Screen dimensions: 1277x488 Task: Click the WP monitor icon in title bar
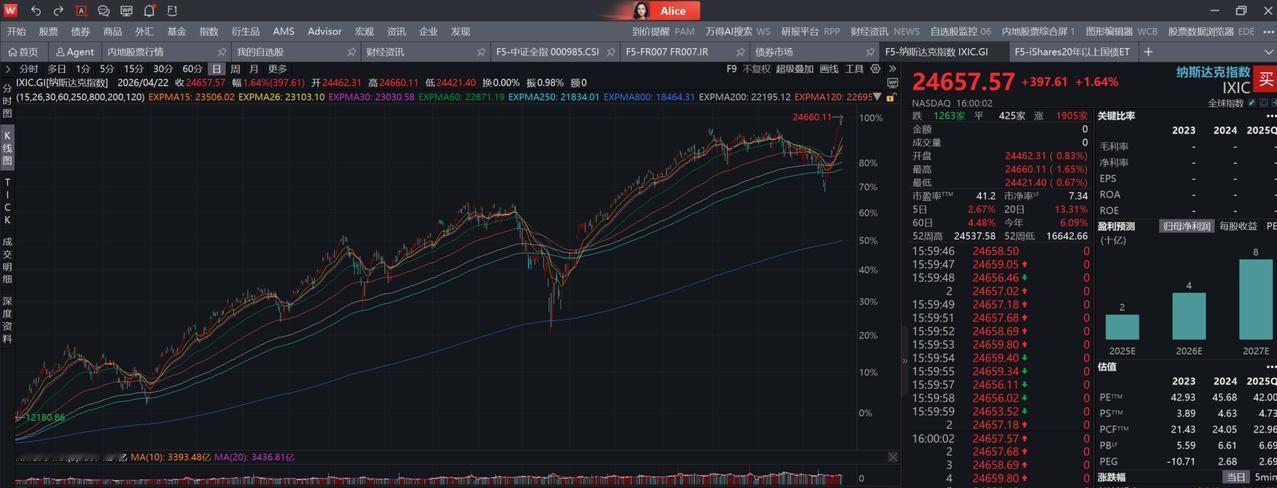126,11
